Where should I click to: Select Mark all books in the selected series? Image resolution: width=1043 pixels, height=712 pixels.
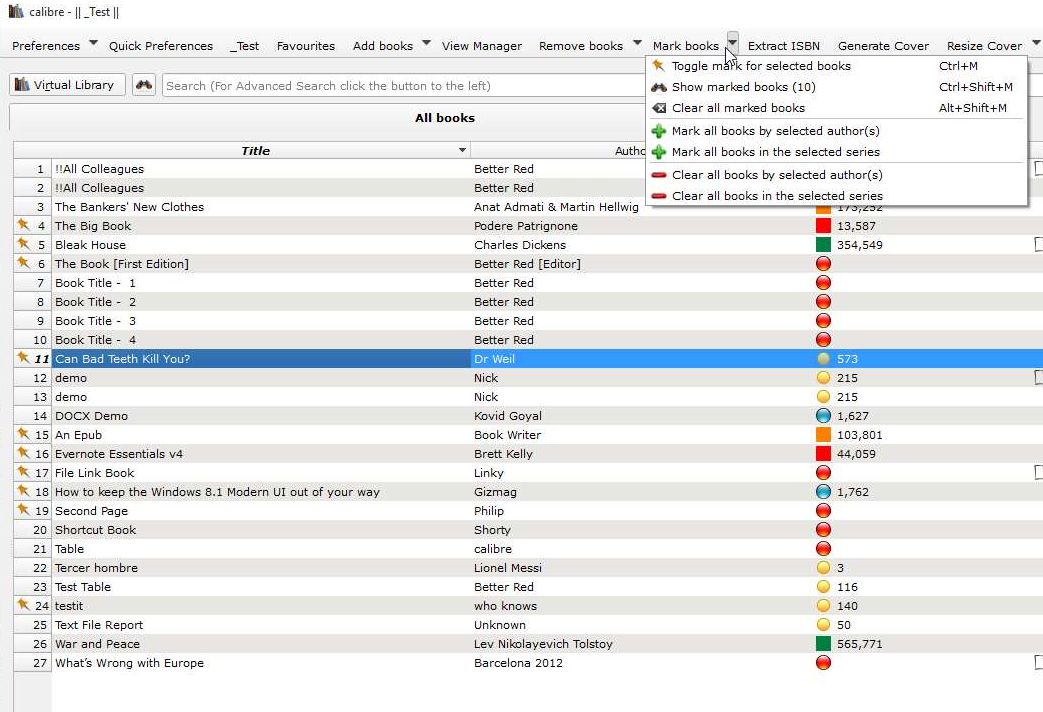coord(837,152)
